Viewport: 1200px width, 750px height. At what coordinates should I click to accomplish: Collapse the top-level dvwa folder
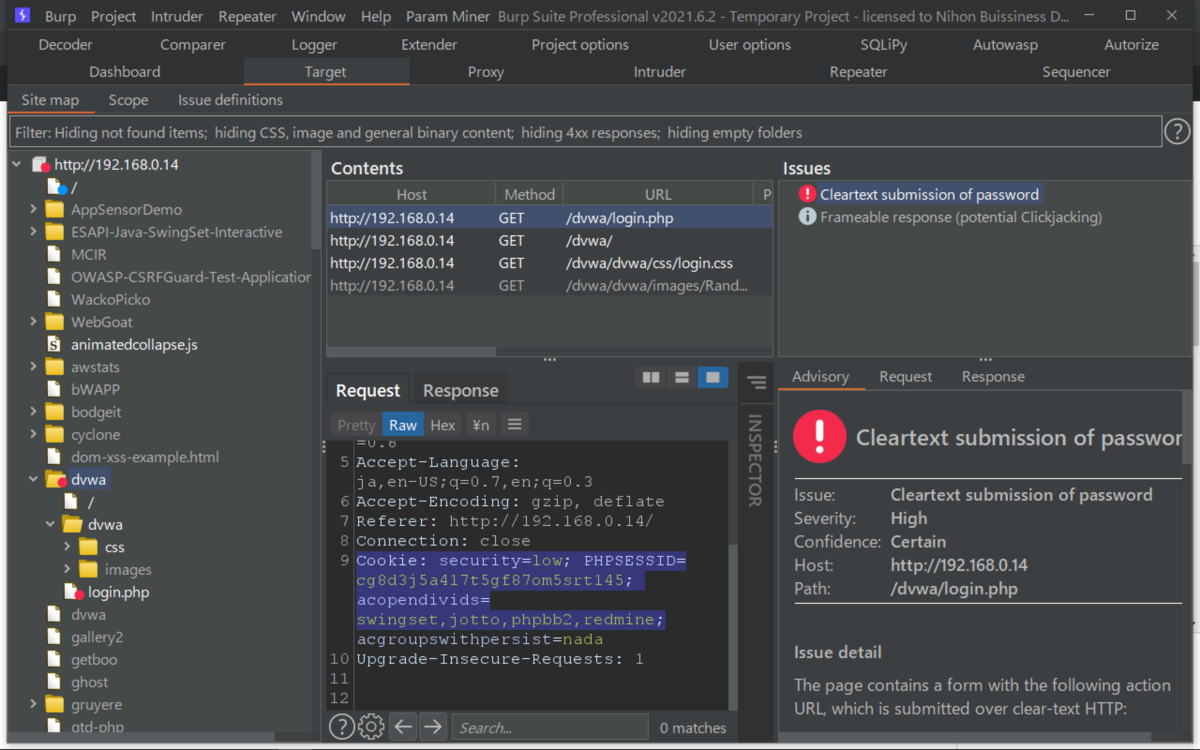pyautogui.click(x=33, y=479)
